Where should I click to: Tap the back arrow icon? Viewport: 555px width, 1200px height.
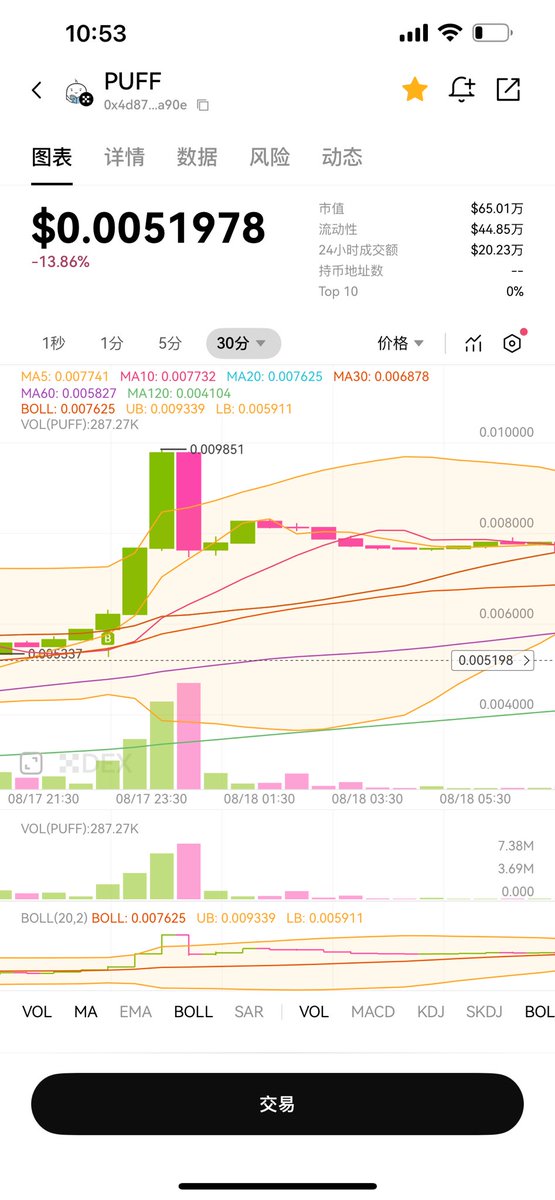pos(37,90)
